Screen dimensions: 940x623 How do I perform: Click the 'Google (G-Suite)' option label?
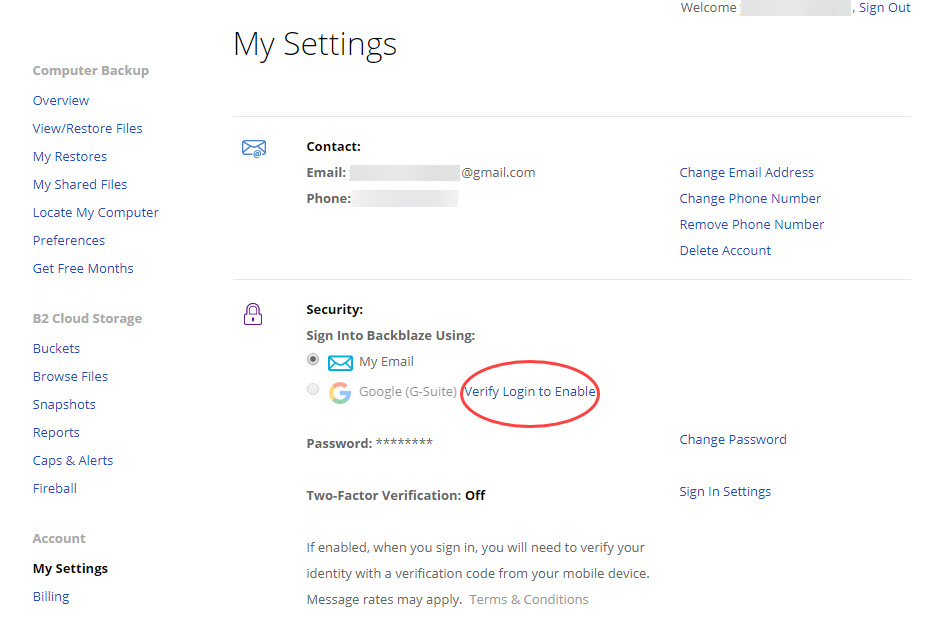point(408,392)
